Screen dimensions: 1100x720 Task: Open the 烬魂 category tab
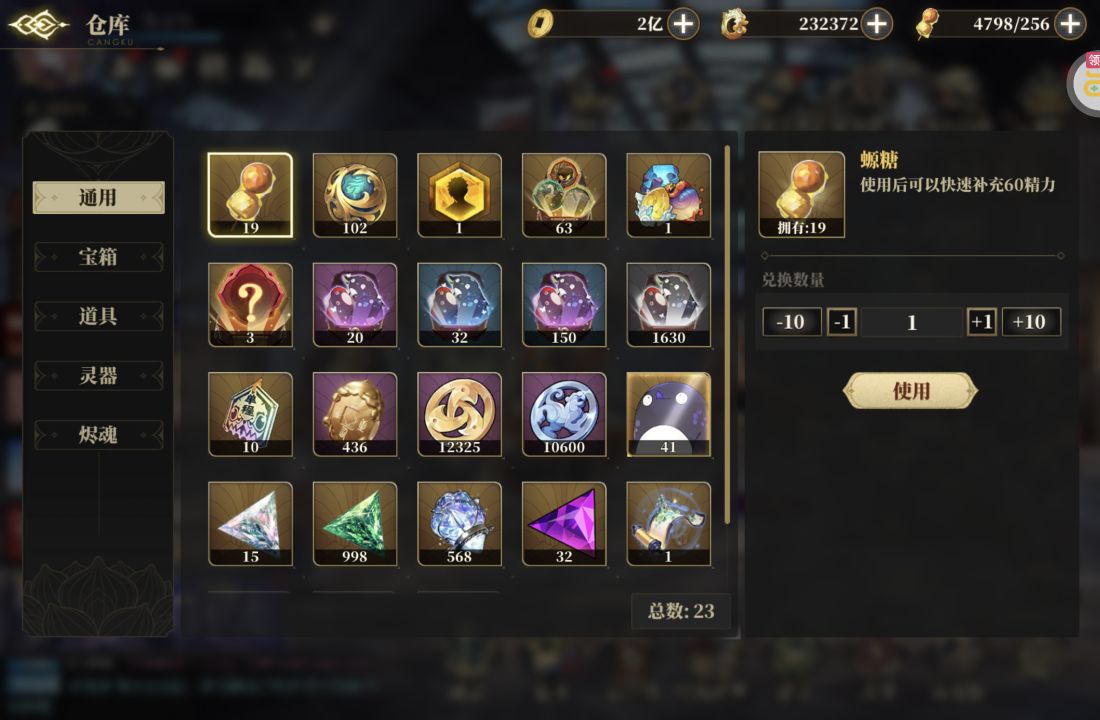(x=98, y=435)
